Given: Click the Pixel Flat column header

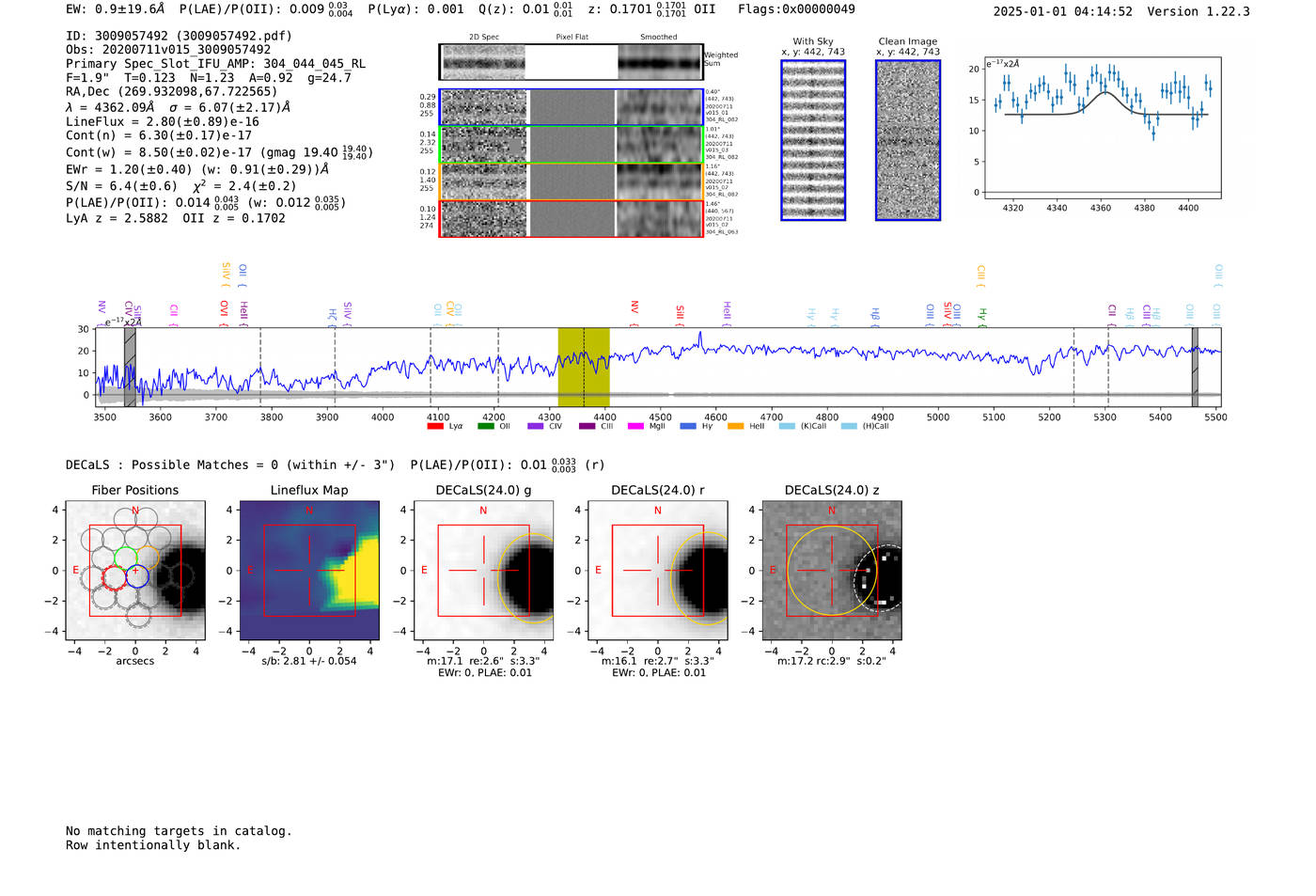Looking at the screenshot, I should [572, 38].
